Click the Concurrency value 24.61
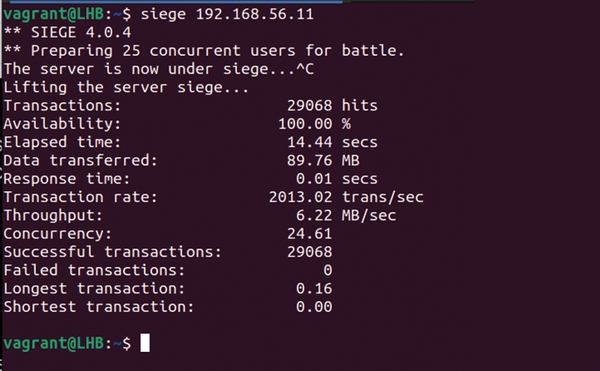The height and width of the screenshot is (371, 600). coord(310,234)
